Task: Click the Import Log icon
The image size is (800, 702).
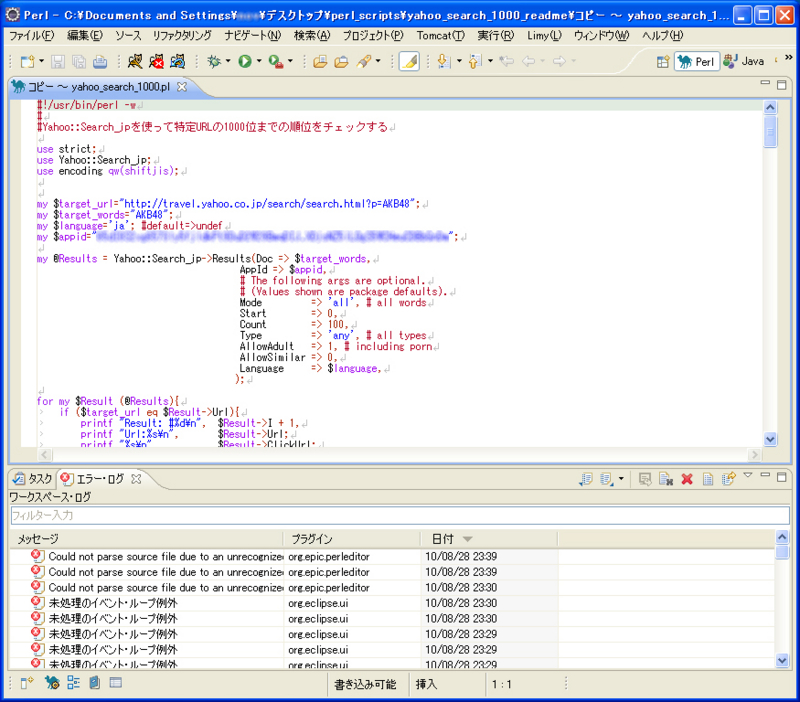Action: [x=606, y=479]
